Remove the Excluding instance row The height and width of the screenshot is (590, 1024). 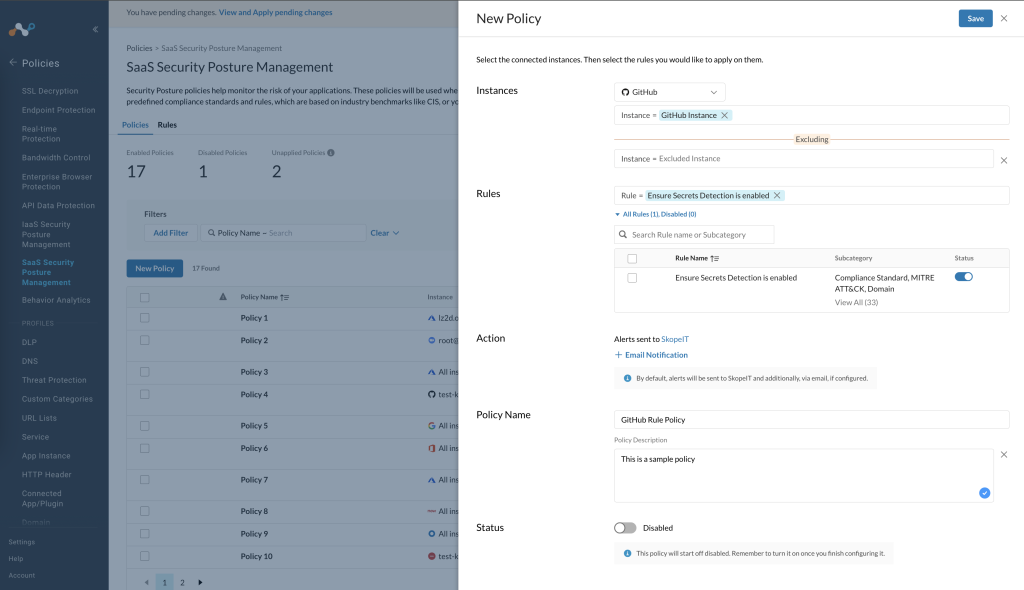(x=1004, y=160)
